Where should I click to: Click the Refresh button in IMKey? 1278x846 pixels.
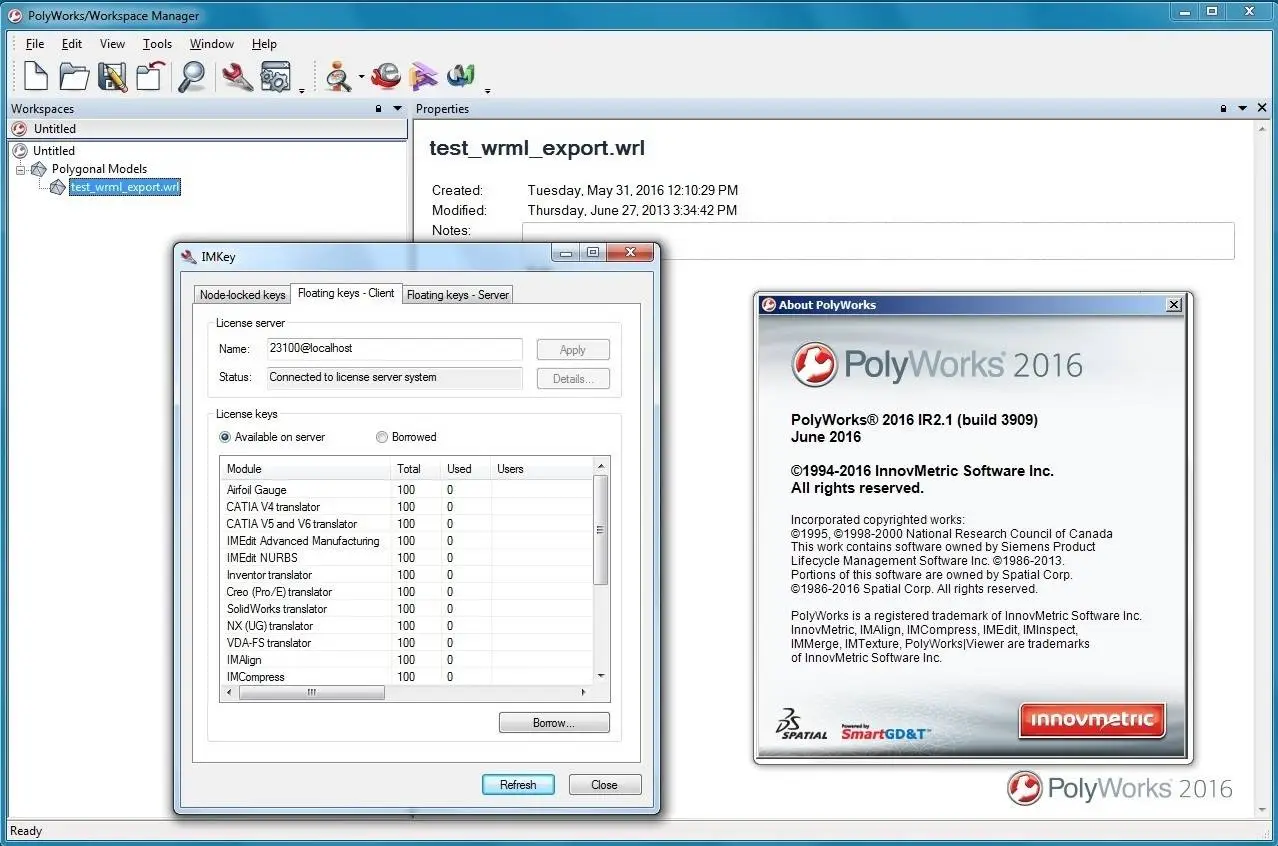pyautogui.click(x=518, y=785)
